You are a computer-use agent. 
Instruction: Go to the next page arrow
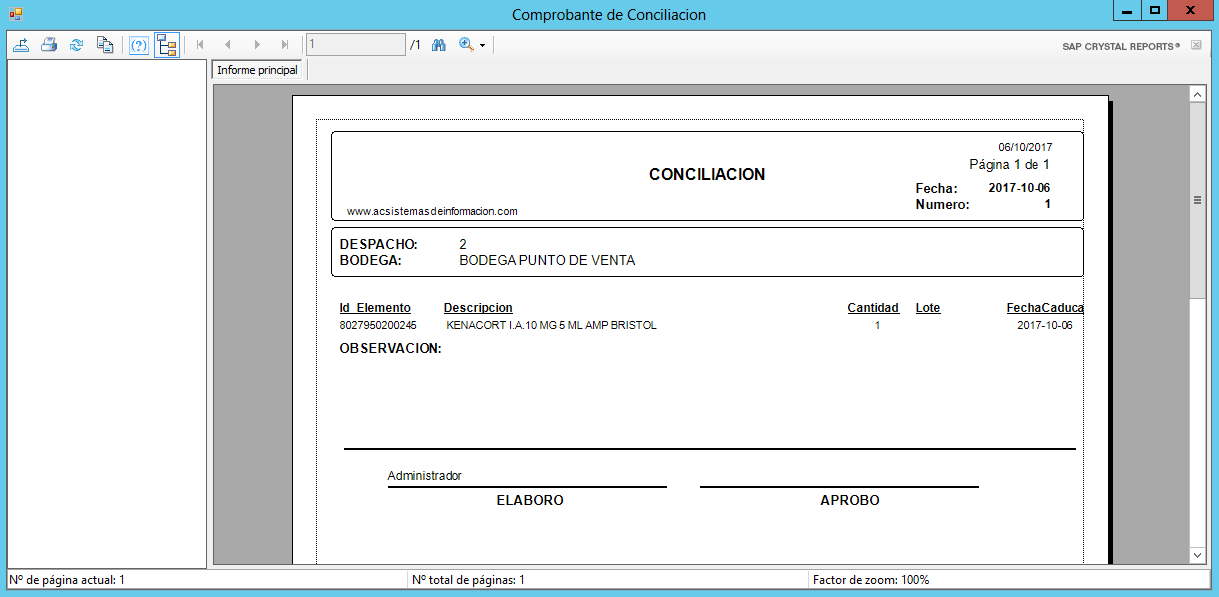coord(257,45)
